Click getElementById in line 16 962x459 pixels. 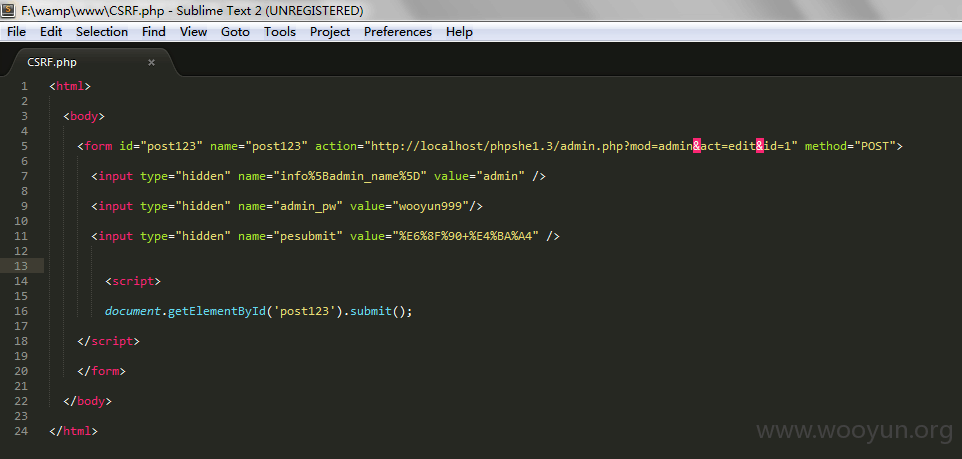tap(217, 311)
